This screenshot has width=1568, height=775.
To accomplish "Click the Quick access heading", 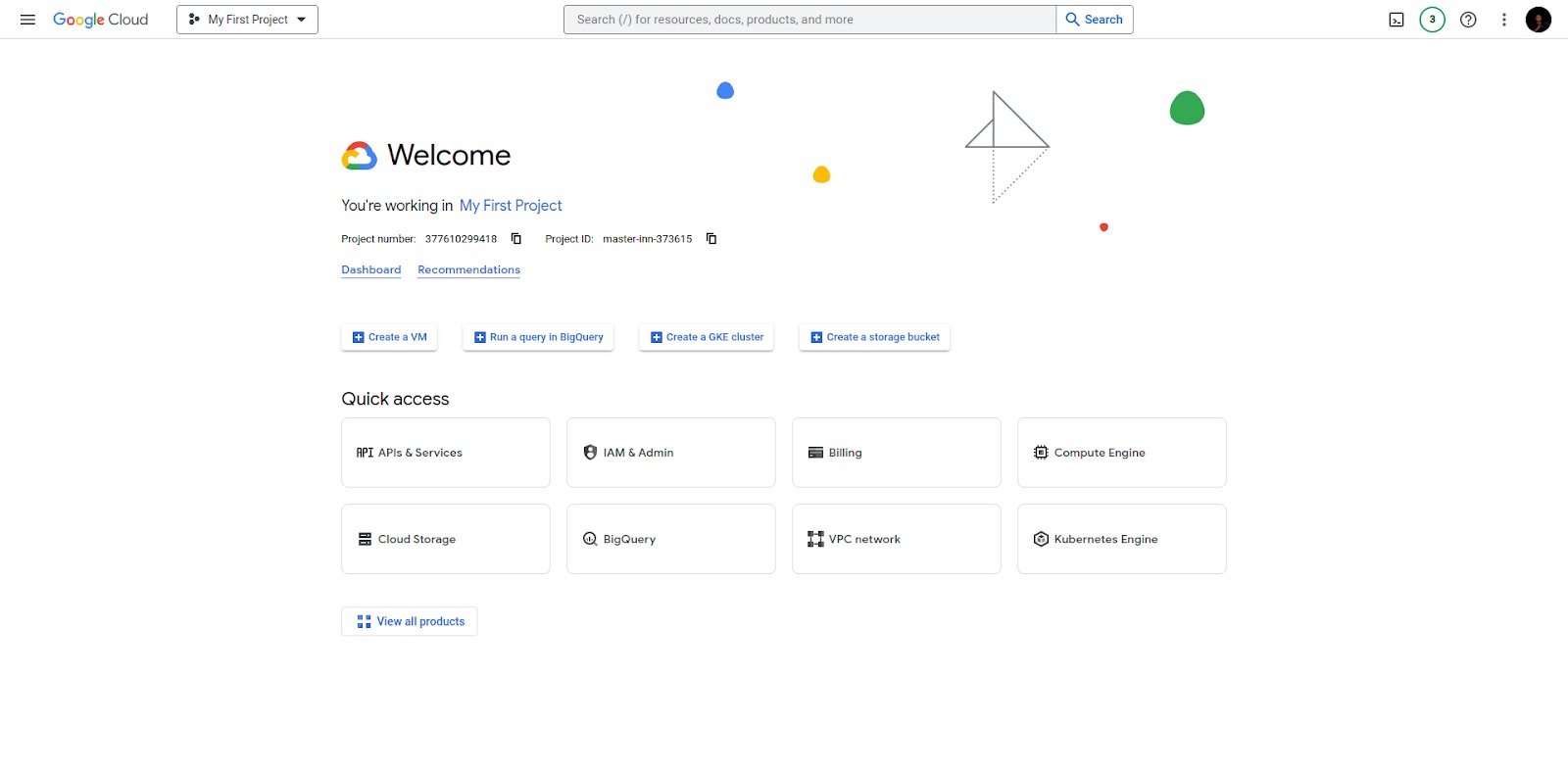I will point(395,399).
